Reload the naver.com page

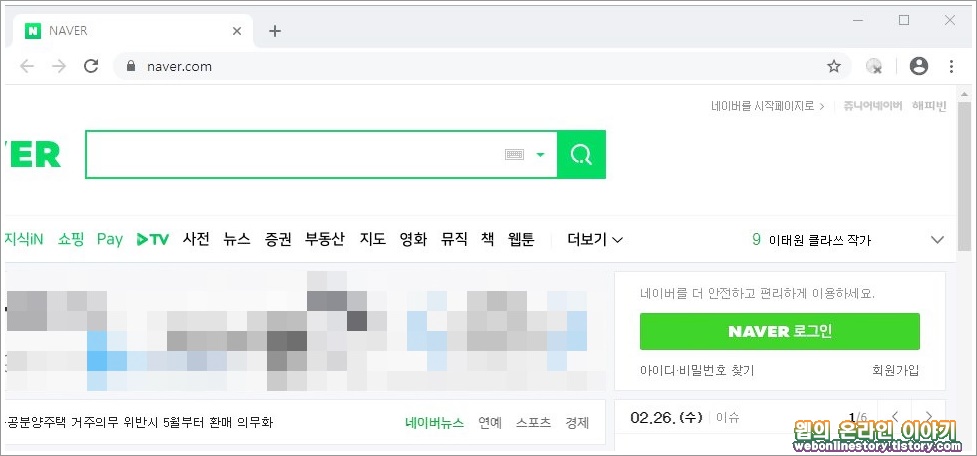click(x=91, y=66)
